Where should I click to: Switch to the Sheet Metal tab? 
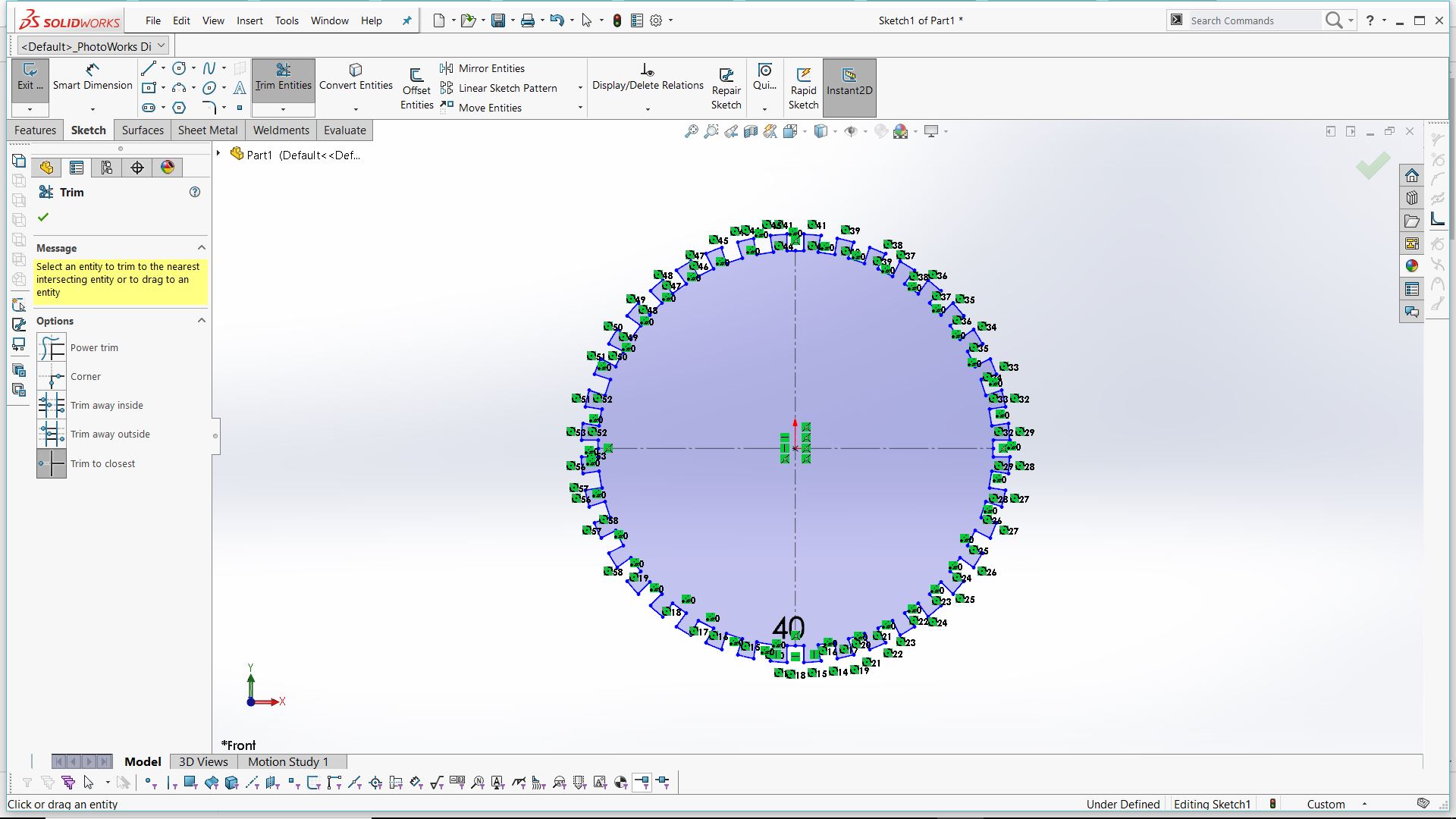(x=207, y=130)
